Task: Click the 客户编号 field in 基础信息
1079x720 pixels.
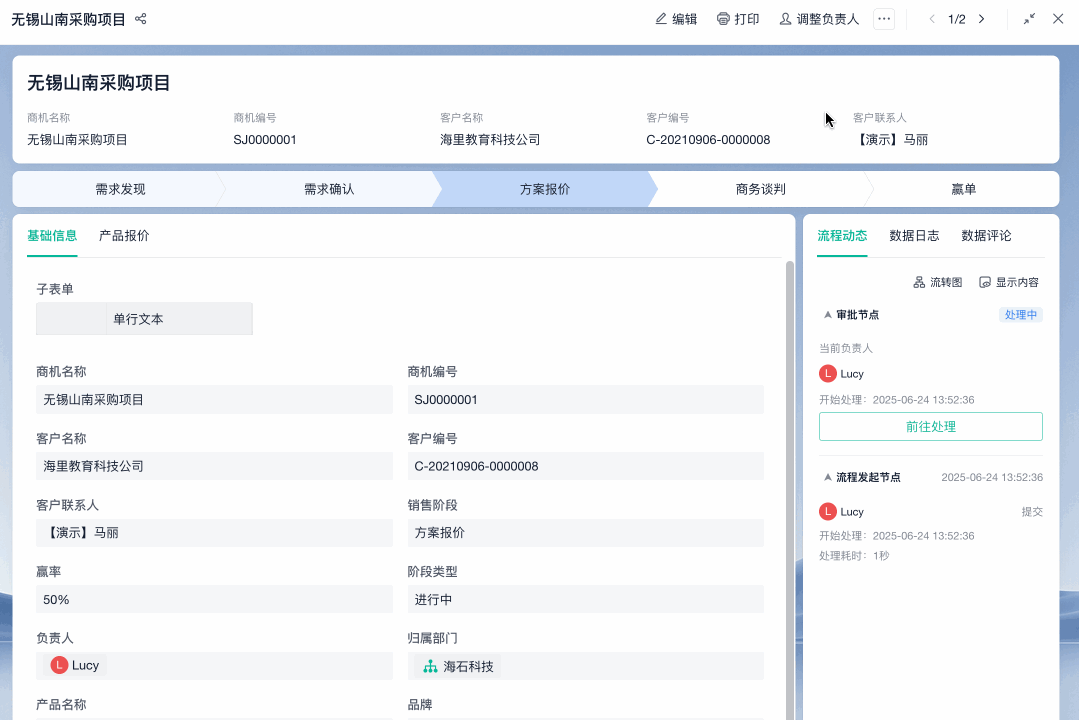Action: [x=586, y=466]
